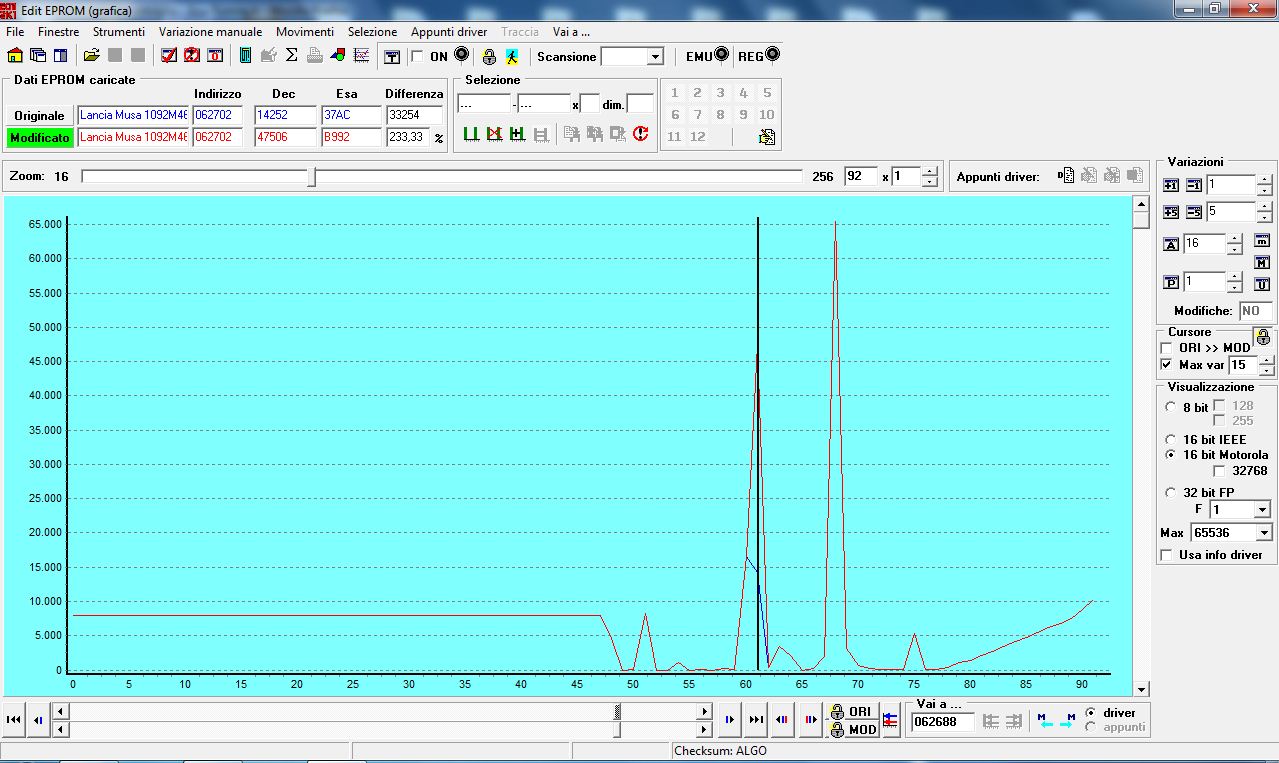The height and width of the screenshot is (763, 1279).
Task: Open the Max 65536 dropdown
Action: tap(1264, 533)
